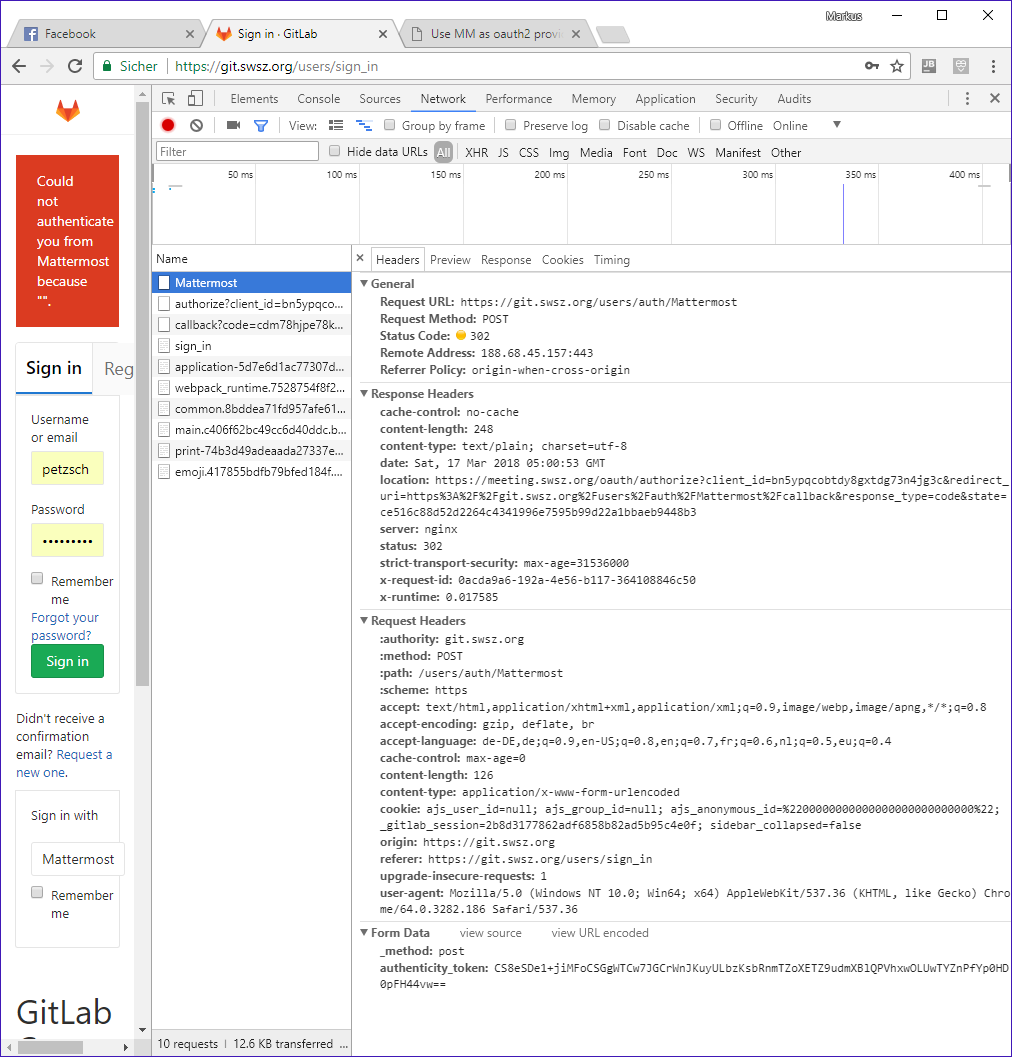
Task: View the Cookies tab
Action: click(562, 260)
